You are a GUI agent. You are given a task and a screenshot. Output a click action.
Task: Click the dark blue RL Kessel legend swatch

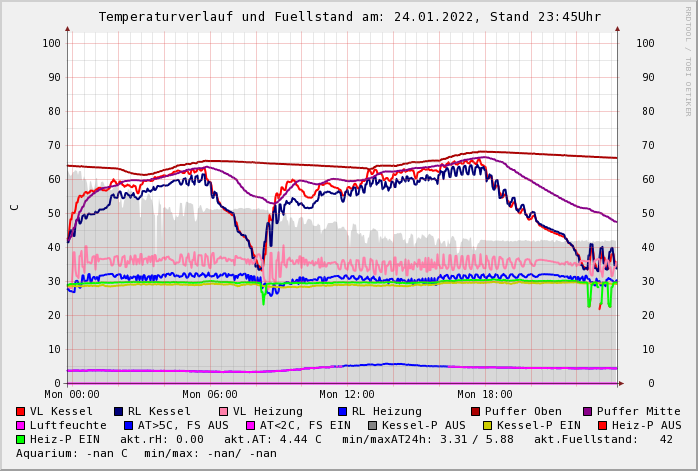[119, 411]
